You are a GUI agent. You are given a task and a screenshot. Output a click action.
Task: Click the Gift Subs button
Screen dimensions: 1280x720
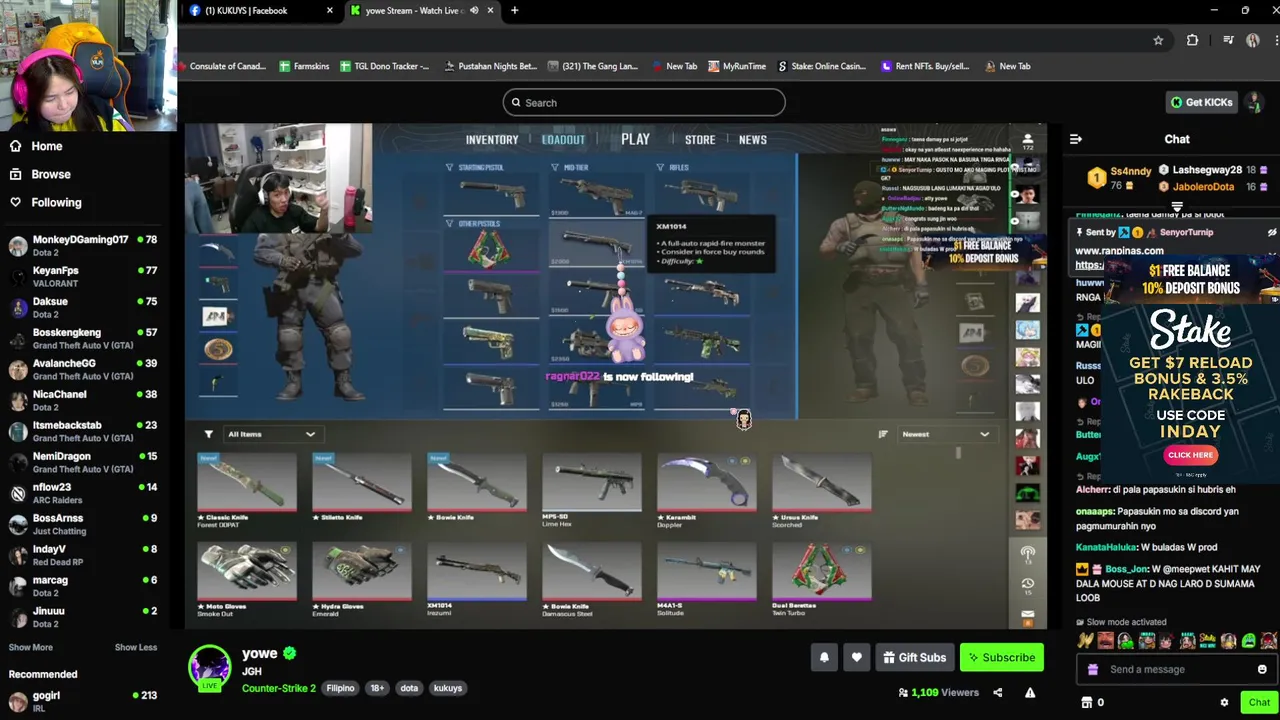(x=914, y=657)
